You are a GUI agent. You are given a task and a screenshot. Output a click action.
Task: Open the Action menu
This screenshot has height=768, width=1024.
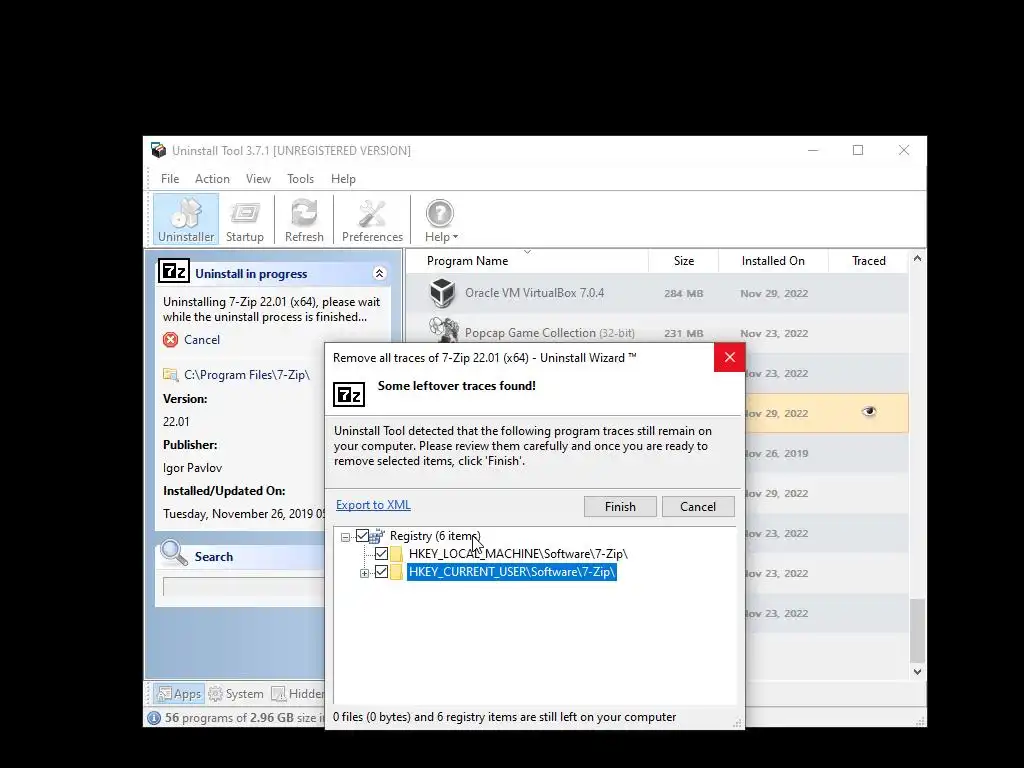click(x=212, y=179)
